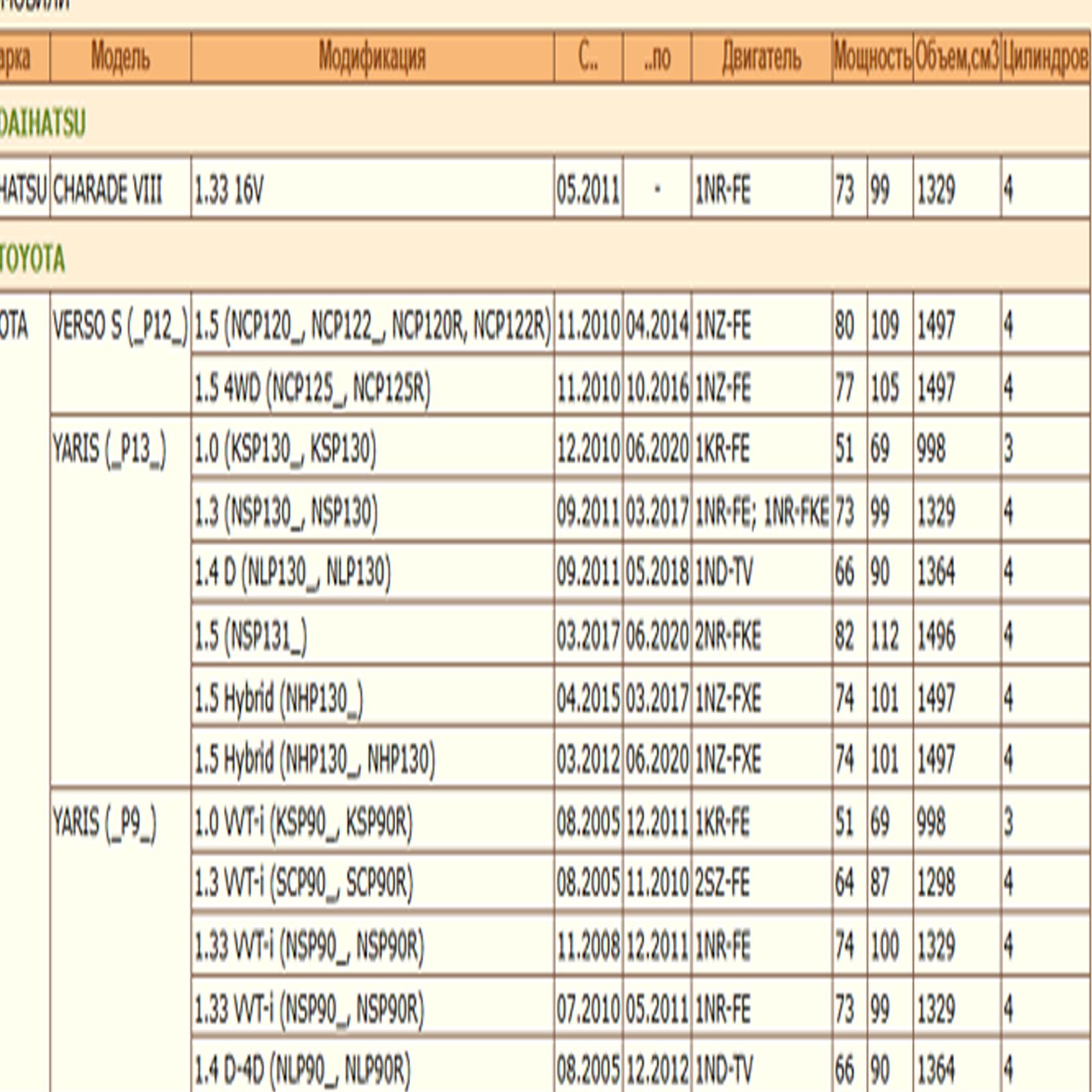The image size is (1092, 1092).
Task: Select the 1.4 D (NLP130_, NLP130) row
Action: (x=293, y=573)
